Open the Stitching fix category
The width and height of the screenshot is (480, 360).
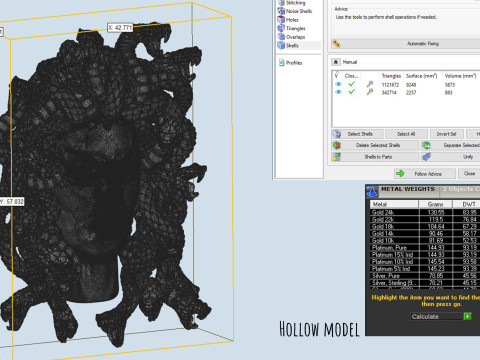(295, 3)
